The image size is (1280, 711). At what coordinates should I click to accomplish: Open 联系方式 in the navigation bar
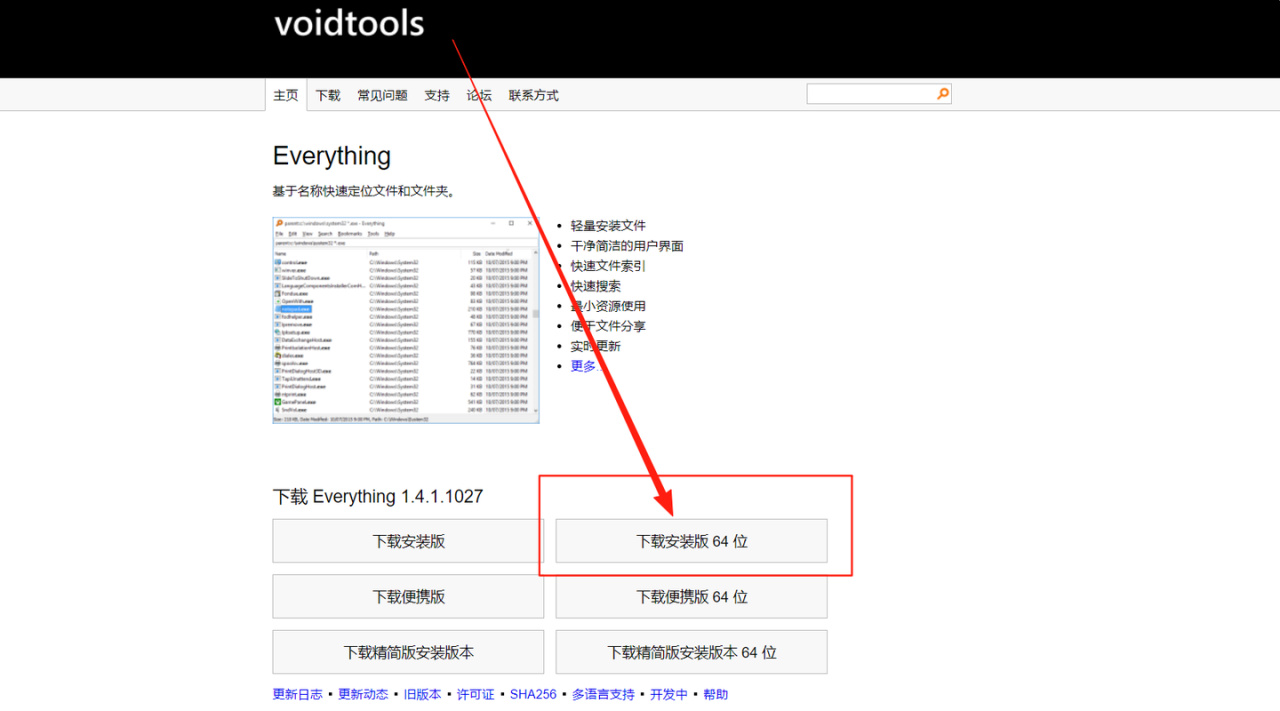pos(533,95)
